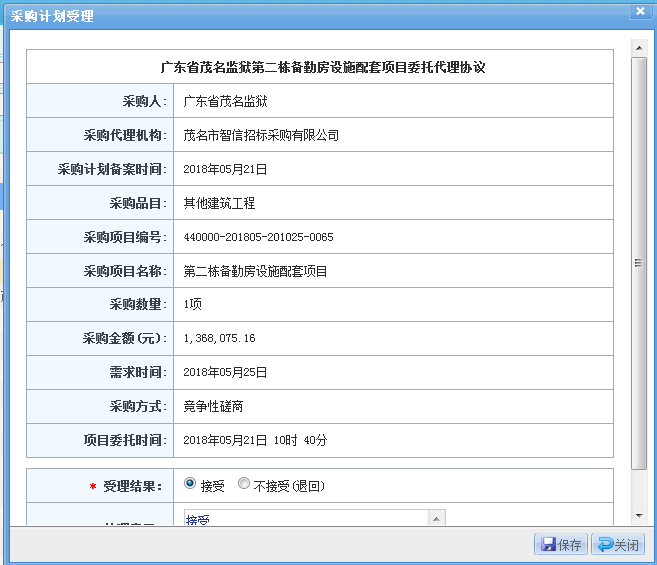Close the dialog with the X icon
The height and width of the screenshot is (565, 657).
(639, 11)
